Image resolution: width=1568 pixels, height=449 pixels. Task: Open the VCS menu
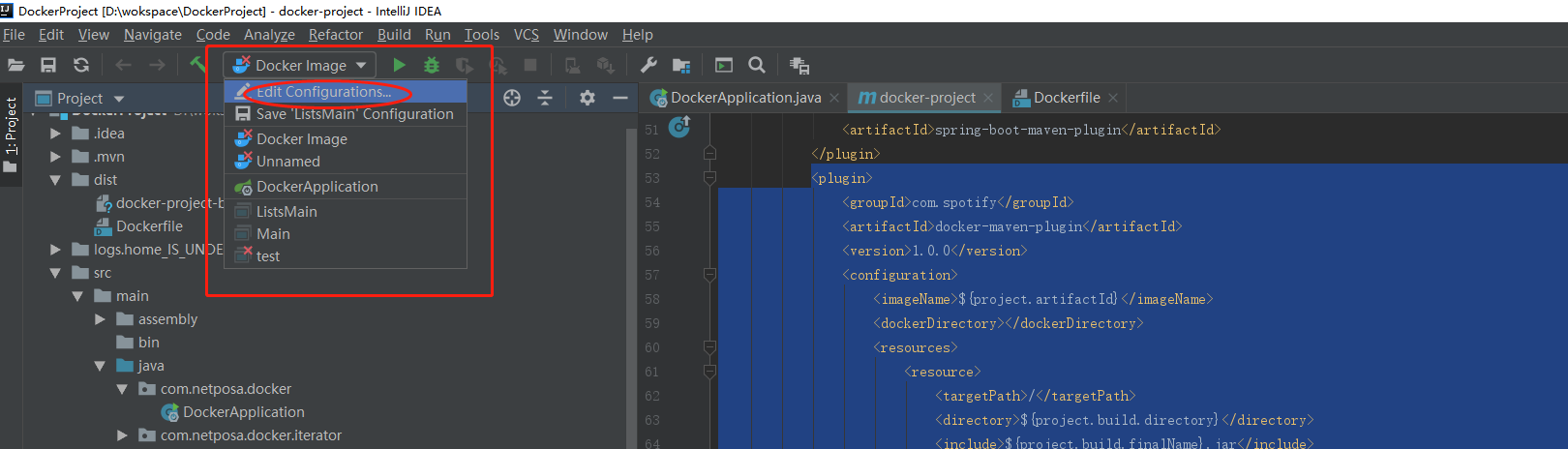527,35
